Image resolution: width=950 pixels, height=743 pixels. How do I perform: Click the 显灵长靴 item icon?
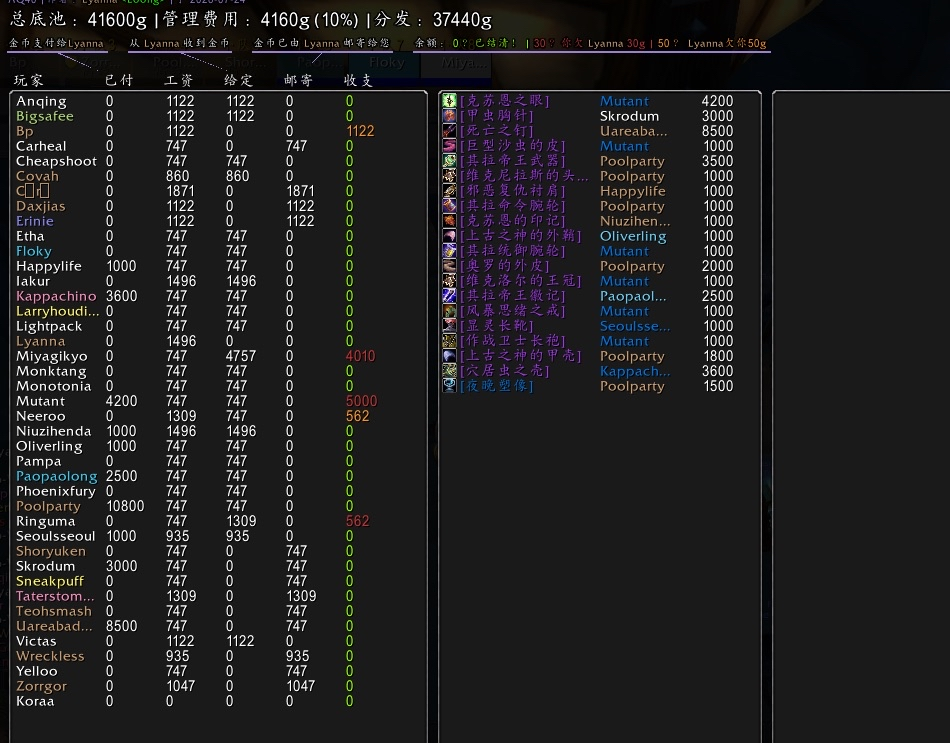point(449,326)
